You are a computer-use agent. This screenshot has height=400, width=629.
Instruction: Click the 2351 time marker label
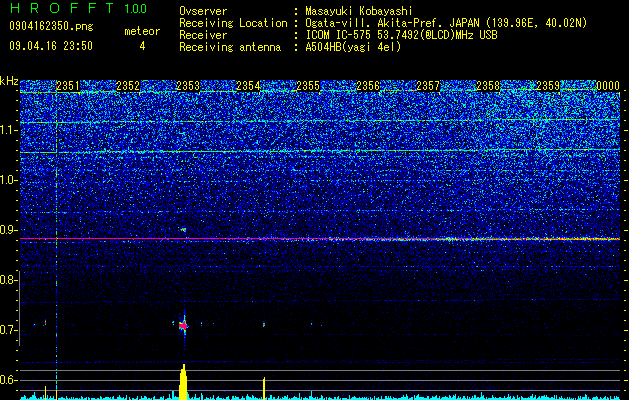click(68, 86)
